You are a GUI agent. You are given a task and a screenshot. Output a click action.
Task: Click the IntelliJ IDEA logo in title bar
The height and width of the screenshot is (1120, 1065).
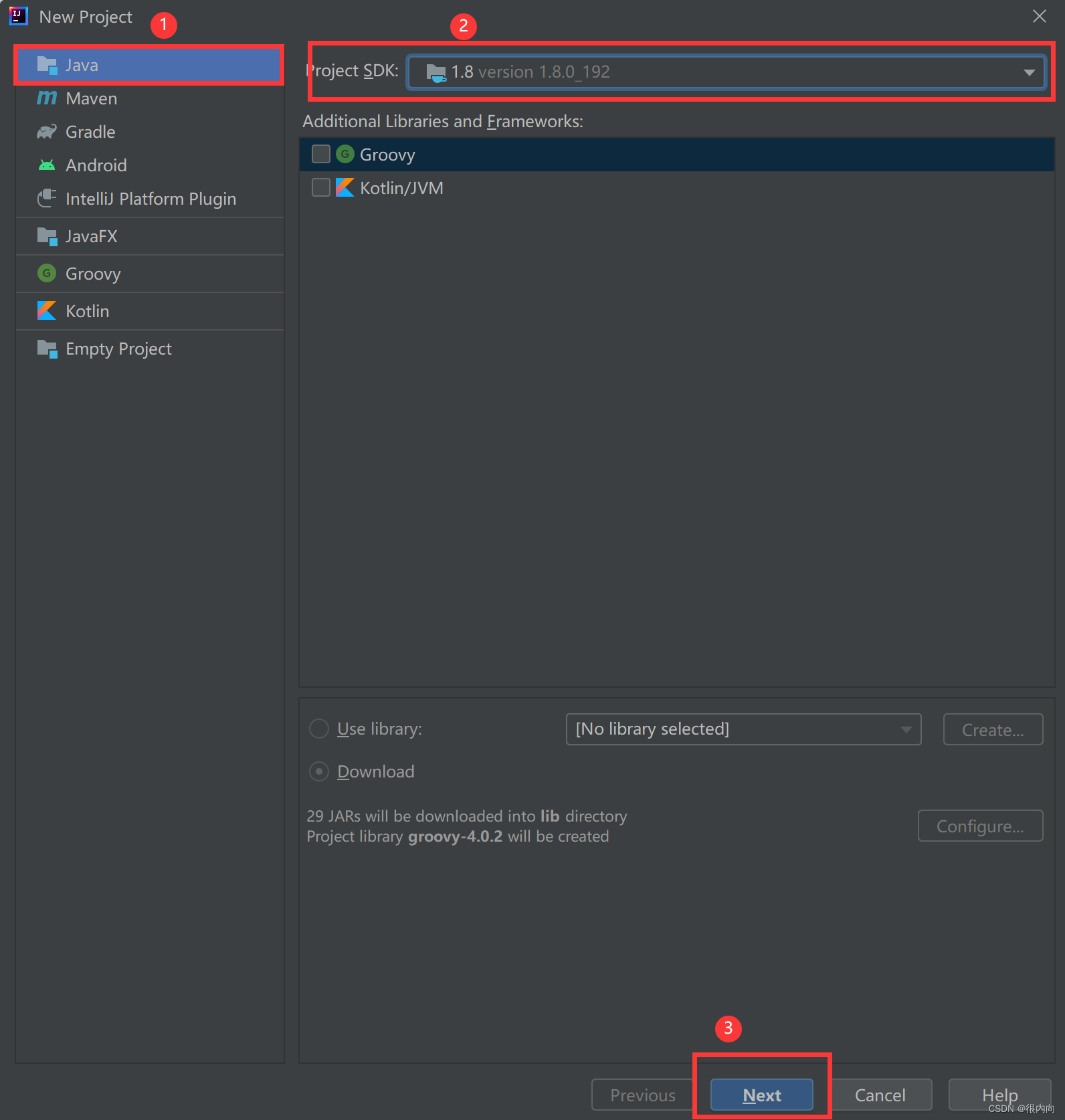[18, 16]
